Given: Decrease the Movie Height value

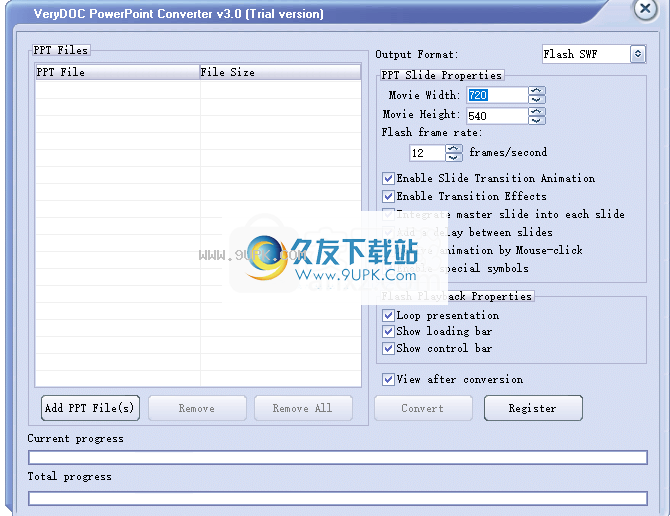Looking at the screenshot, I should click(x=537, y=120).
